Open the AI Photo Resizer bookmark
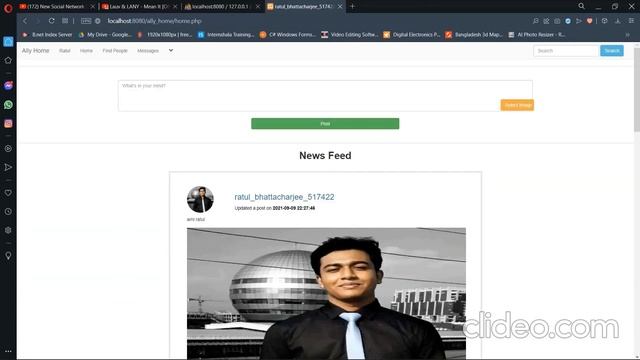This screenshot has width=640, height=360. [536, 35]
